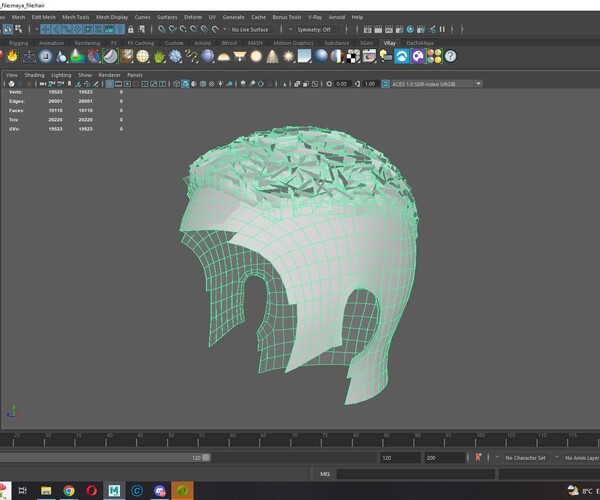
Task: Click the V-Ray checkerboard texture icon
Action: [353, 56]
